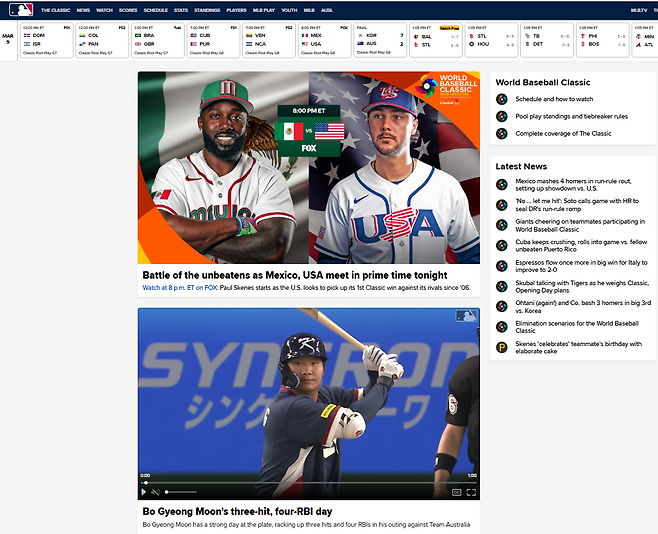Open The Classic nav dropdown
Image resolution: width=658 pixels, height=534 pixels.
[55, 10]
